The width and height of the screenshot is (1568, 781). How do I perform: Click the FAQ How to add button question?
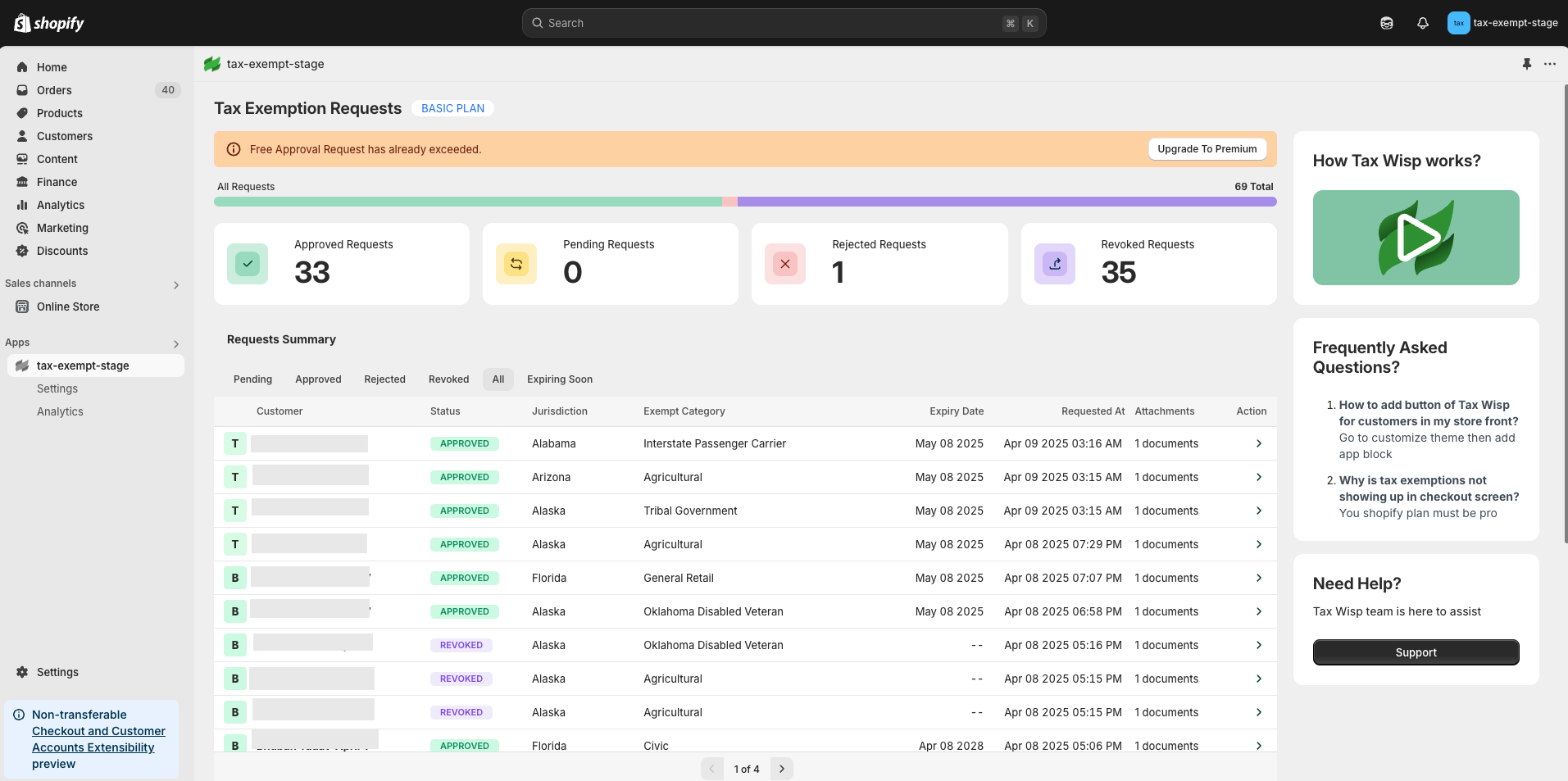pyautogui.click(x=1429, y=413)
